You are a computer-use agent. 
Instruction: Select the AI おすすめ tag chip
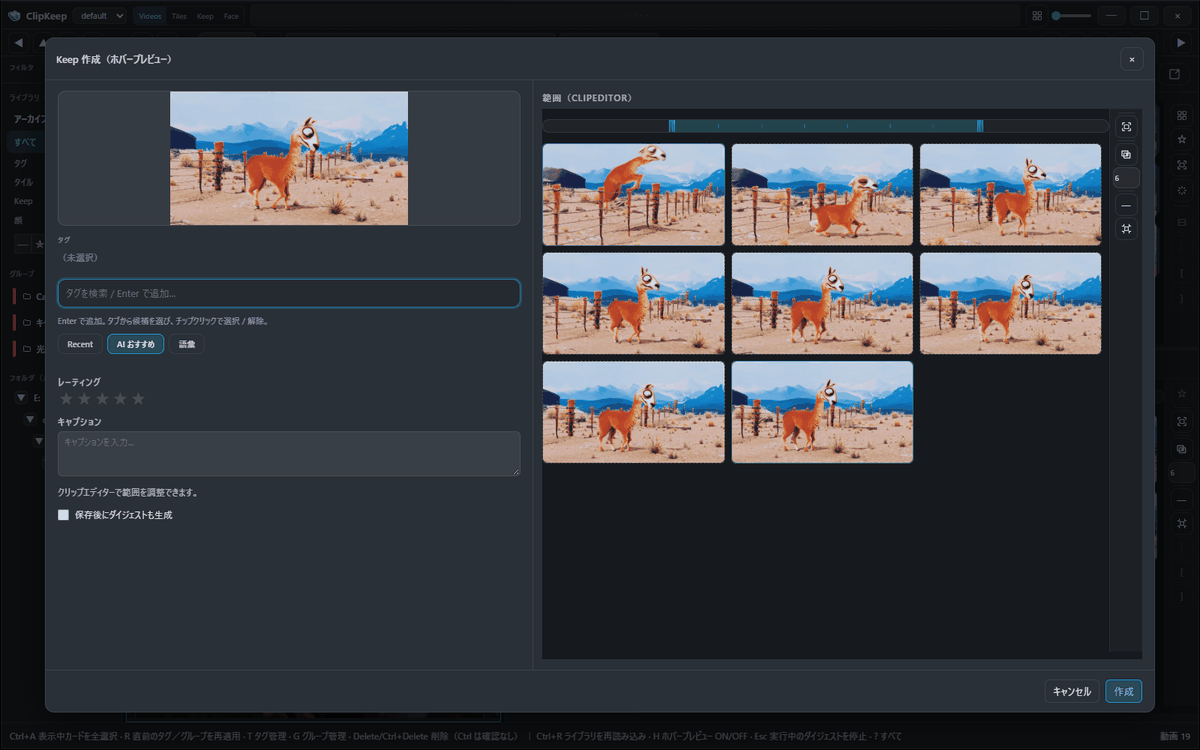[x=136, y=344]
